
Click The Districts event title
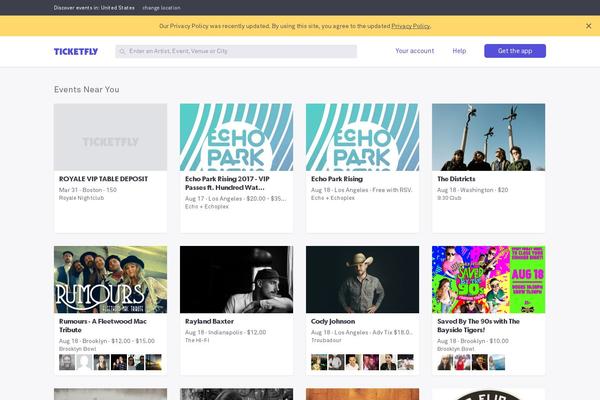456,179
